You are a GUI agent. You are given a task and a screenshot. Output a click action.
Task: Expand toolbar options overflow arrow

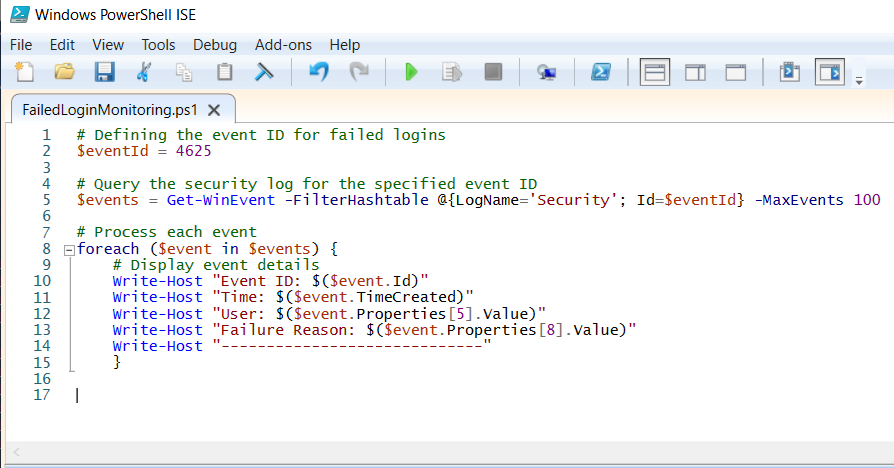point(859,80)
